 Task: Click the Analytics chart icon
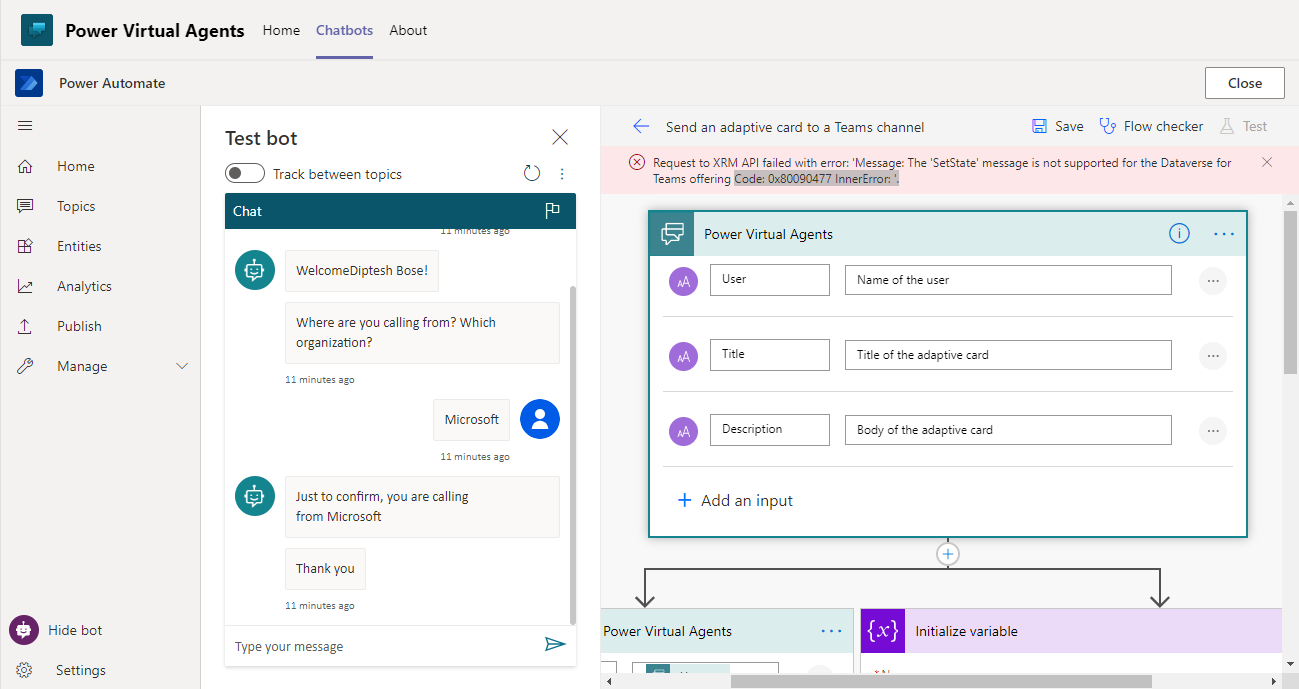pyautogui.click(x=26, y=286)
